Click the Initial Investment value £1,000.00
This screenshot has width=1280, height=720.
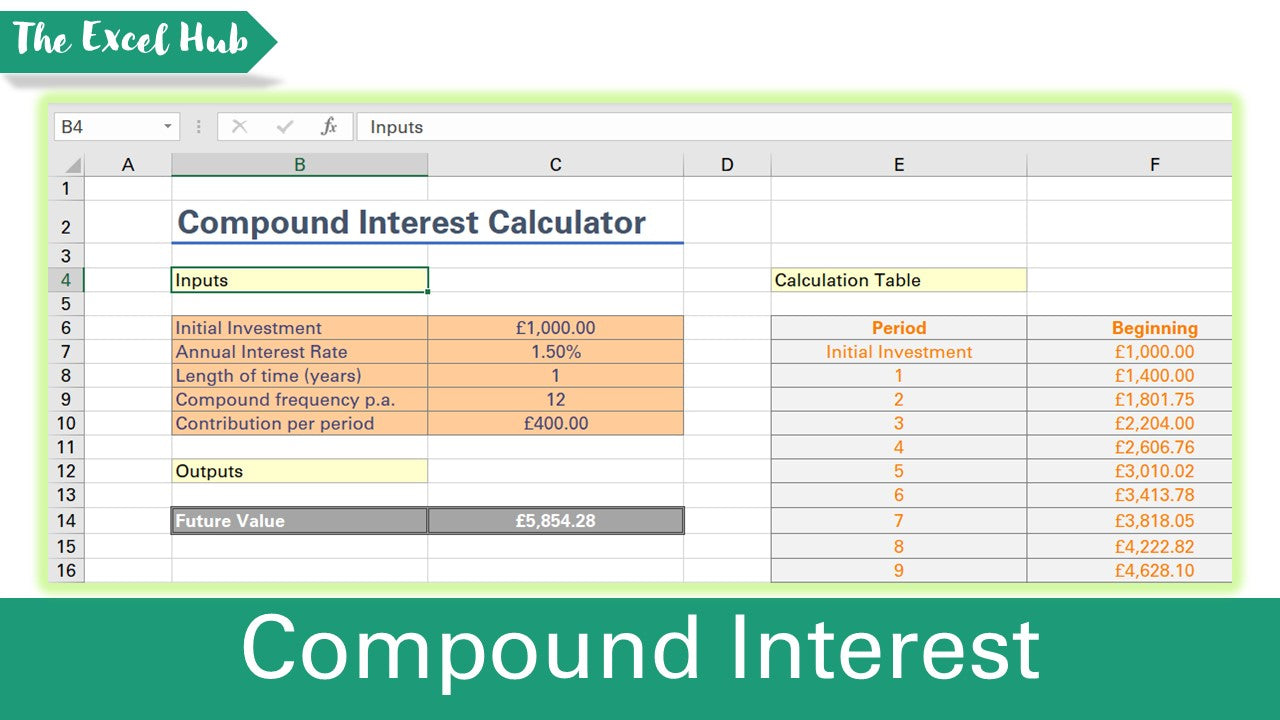pos(556,327)
